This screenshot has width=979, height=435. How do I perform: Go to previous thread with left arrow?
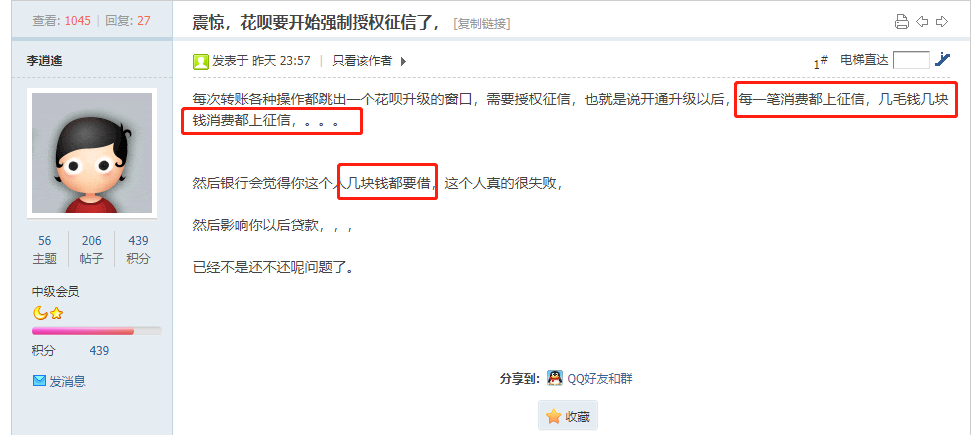[922, 22]
